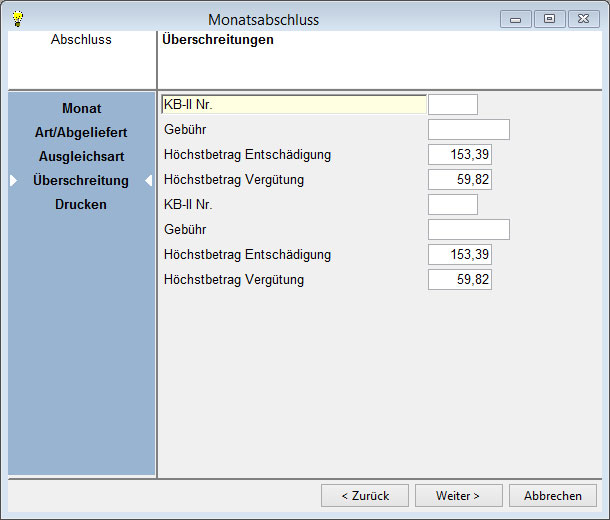Proceed with the Weiter button
This screenshot has height=520, width=610.
[458, 495]
